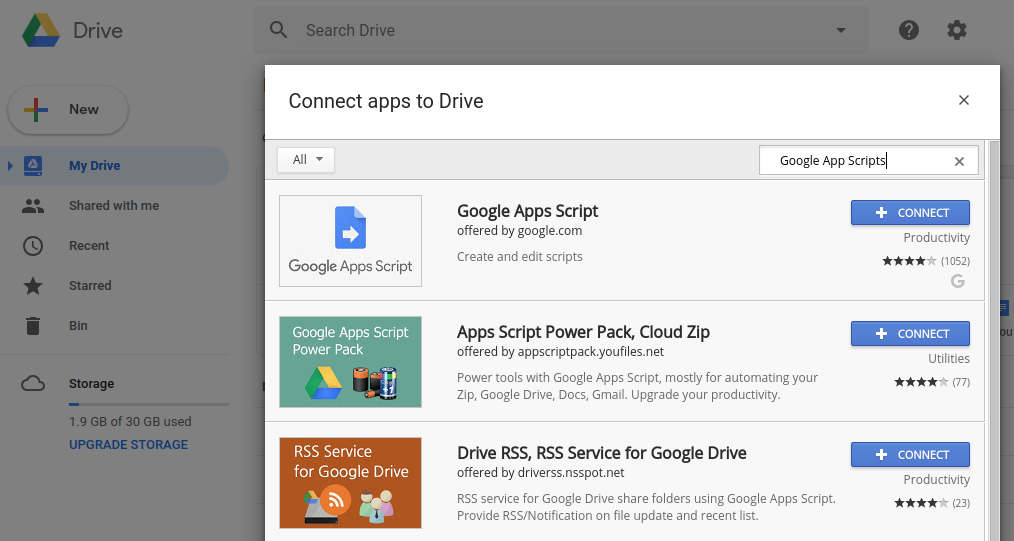Click the Upgrade Storage link

pos(129,445)
